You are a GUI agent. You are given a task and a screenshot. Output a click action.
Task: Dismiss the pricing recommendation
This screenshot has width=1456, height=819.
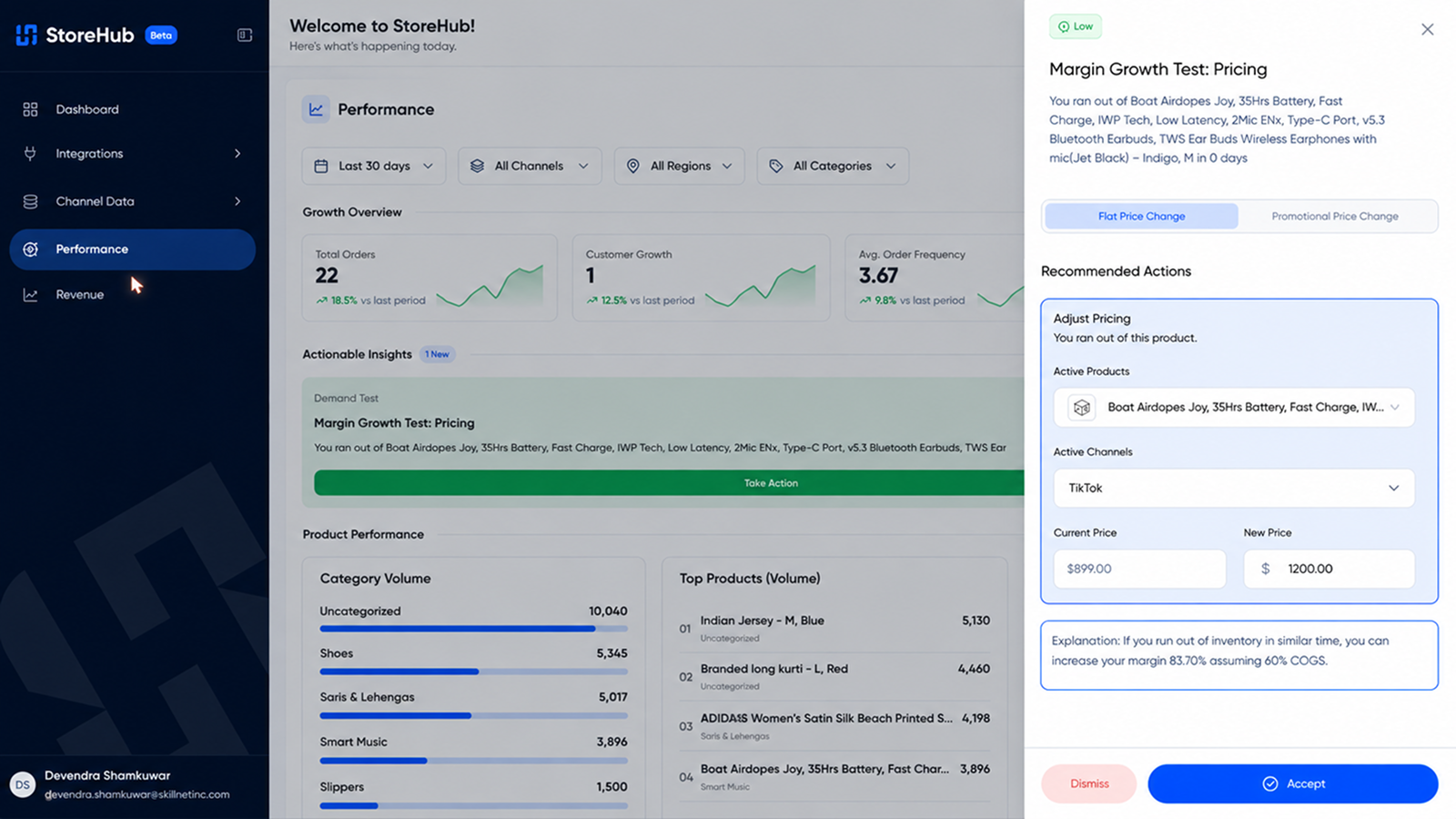[x=1089, y=784]
